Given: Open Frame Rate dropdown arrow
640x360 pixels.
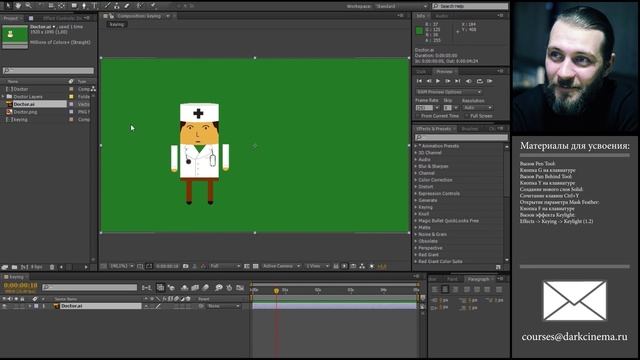Looking at the screenshot, I should point(437,108).
